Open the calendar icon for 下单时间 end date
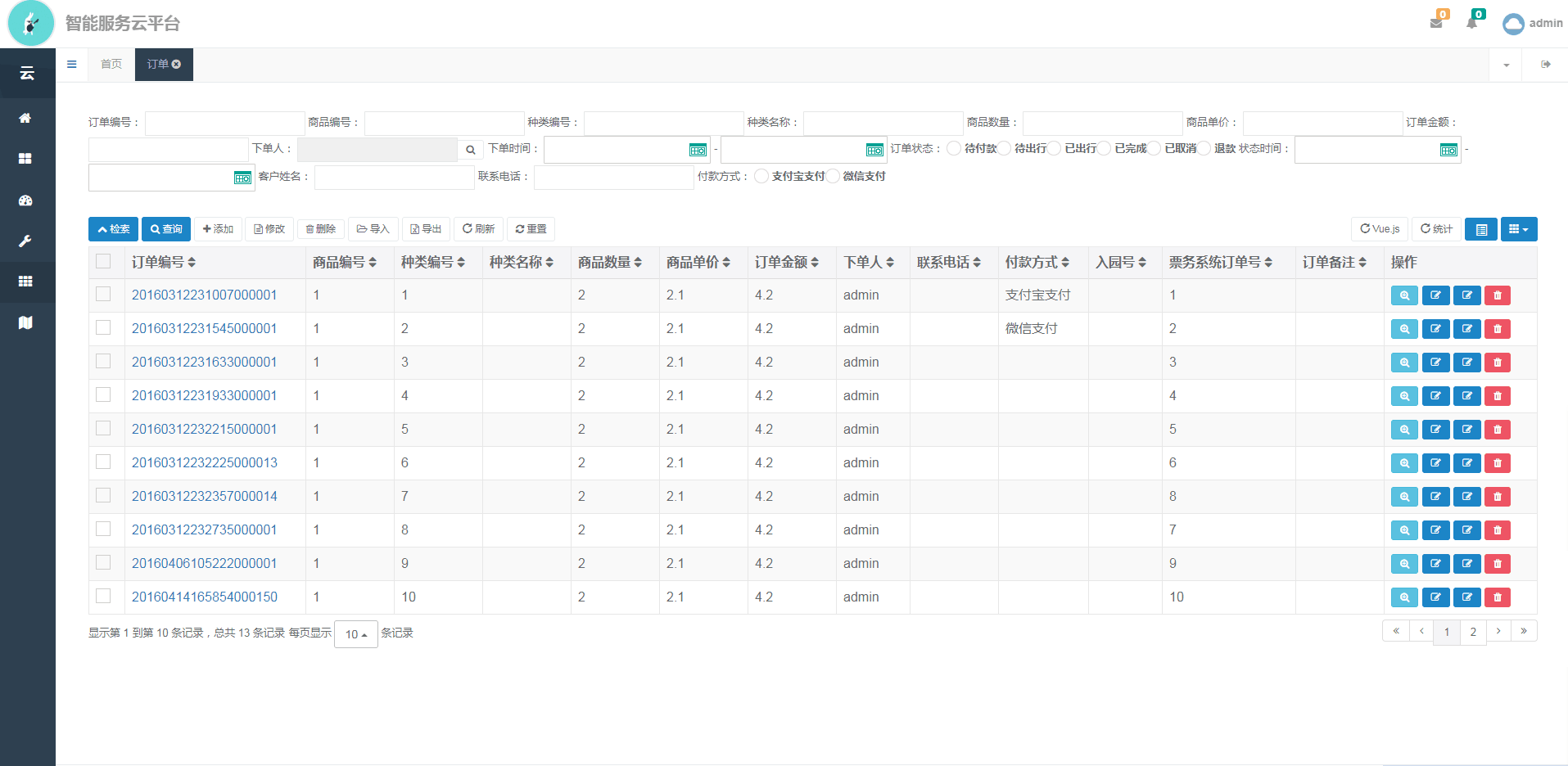 click(x=874, y=150)
